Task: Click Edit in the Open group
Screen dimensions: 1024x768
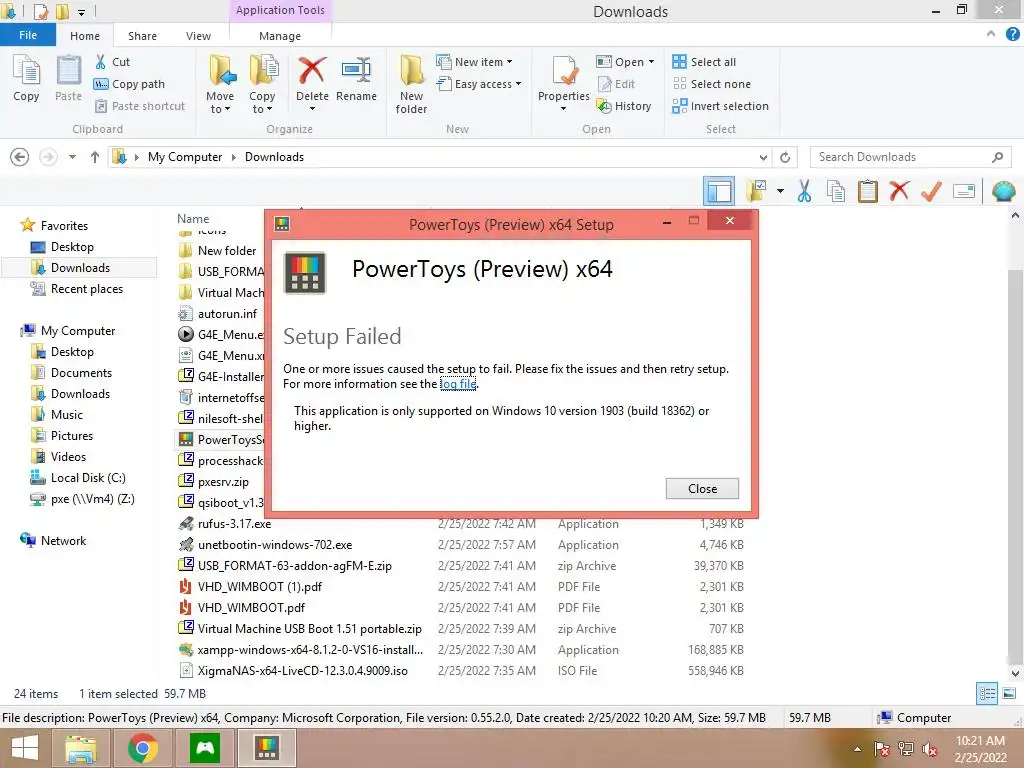Action: coord(616,84)
